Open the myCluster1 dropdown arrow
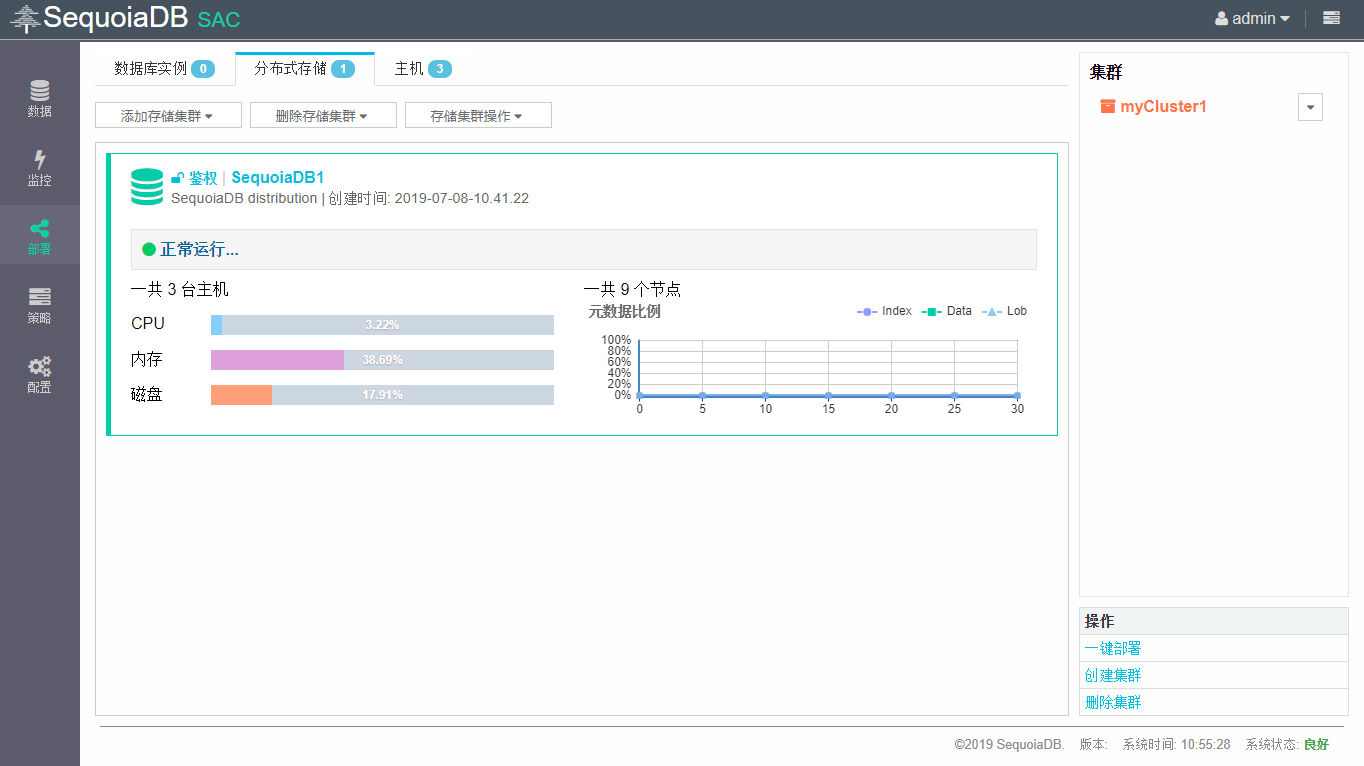Image resolution: width=1364 pixels, height=766 pixels. pos(1310,107)
